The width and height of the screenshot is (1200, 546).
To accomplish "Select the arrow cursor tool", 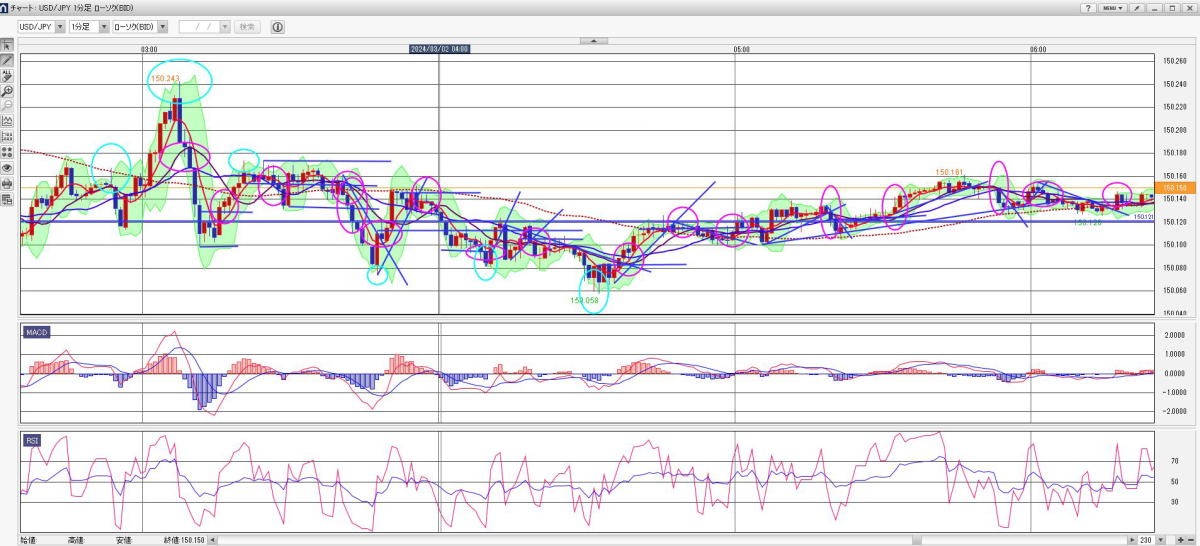I will click(x=7, y=45).
